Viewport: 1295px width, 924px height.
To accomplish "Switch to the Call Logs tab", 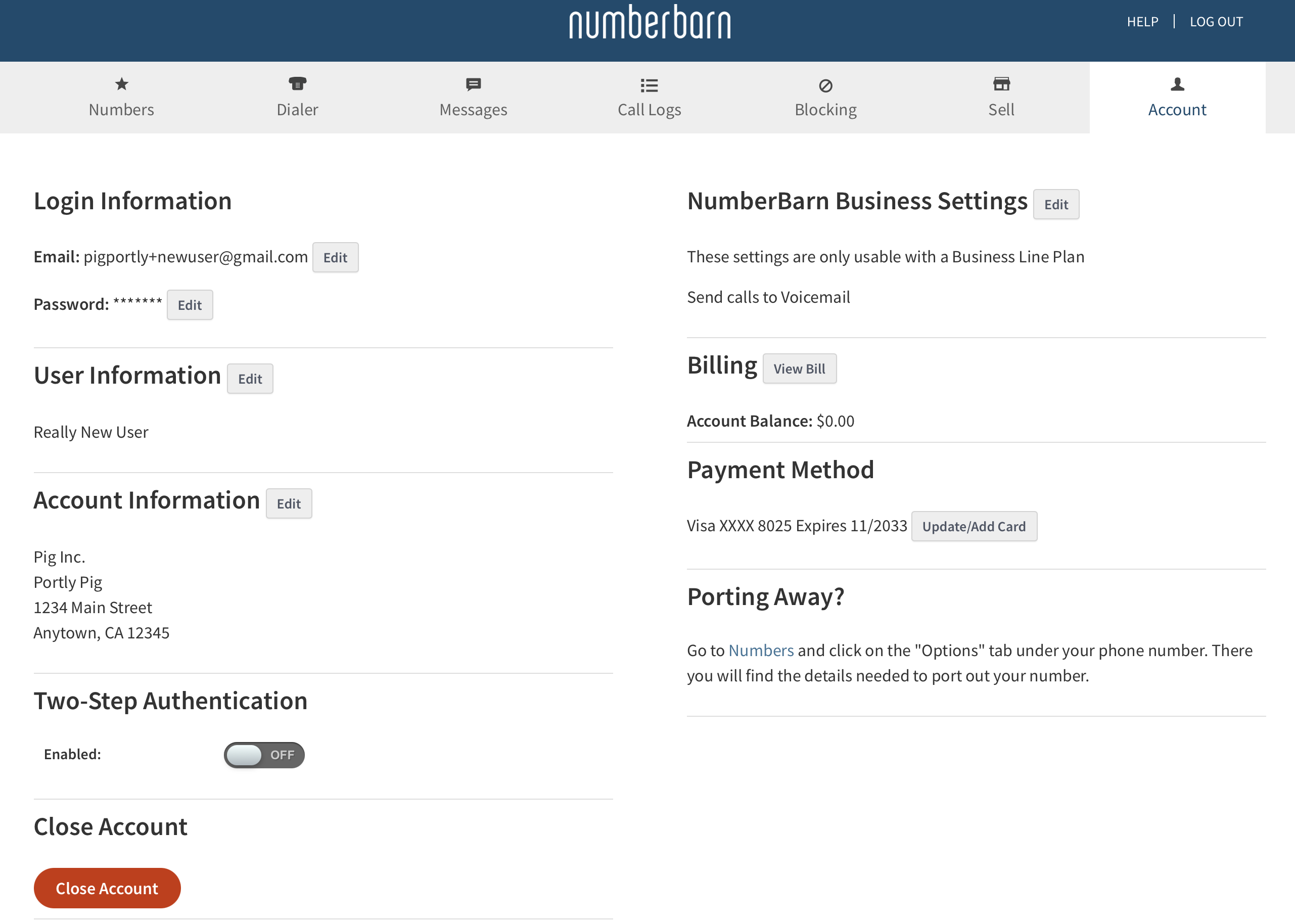I will pos(649,109).
